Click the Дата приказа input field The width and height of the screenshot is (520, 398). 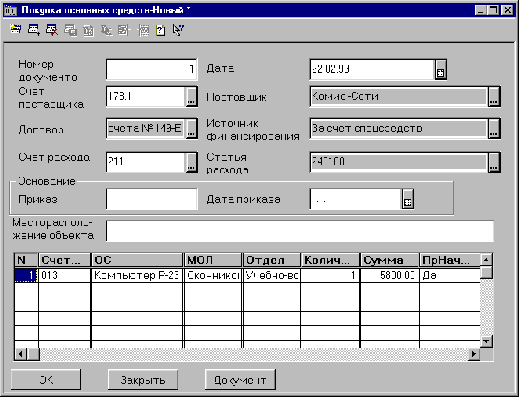(x=356, y=199)
